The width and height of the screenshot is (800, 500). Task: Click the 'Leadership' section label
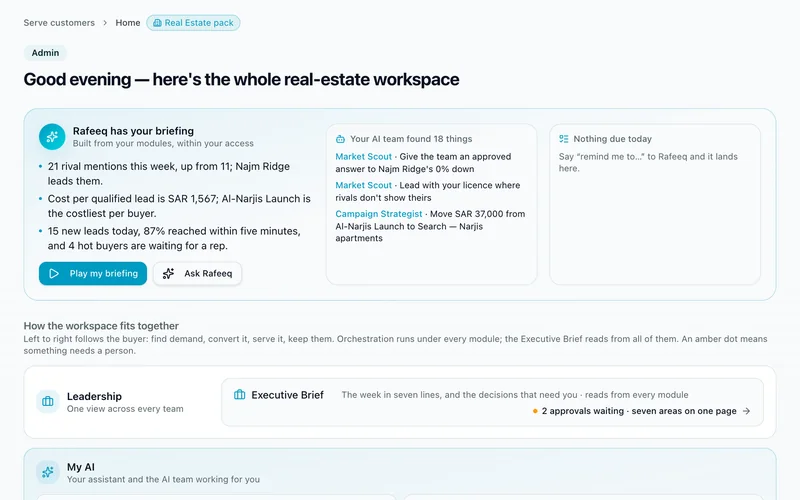94,396
